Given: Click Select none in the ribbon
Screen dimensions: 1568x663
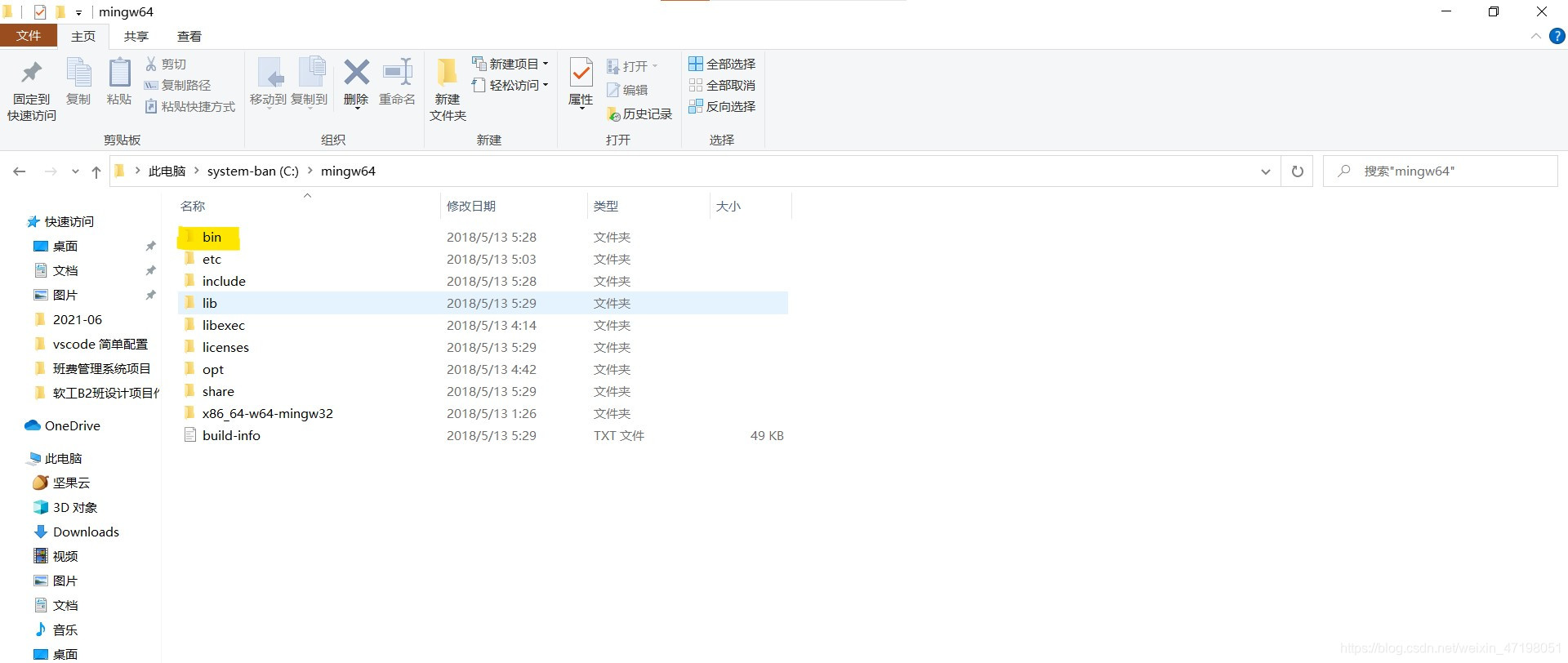Looking at the screenshot, I should coord(722,85).
